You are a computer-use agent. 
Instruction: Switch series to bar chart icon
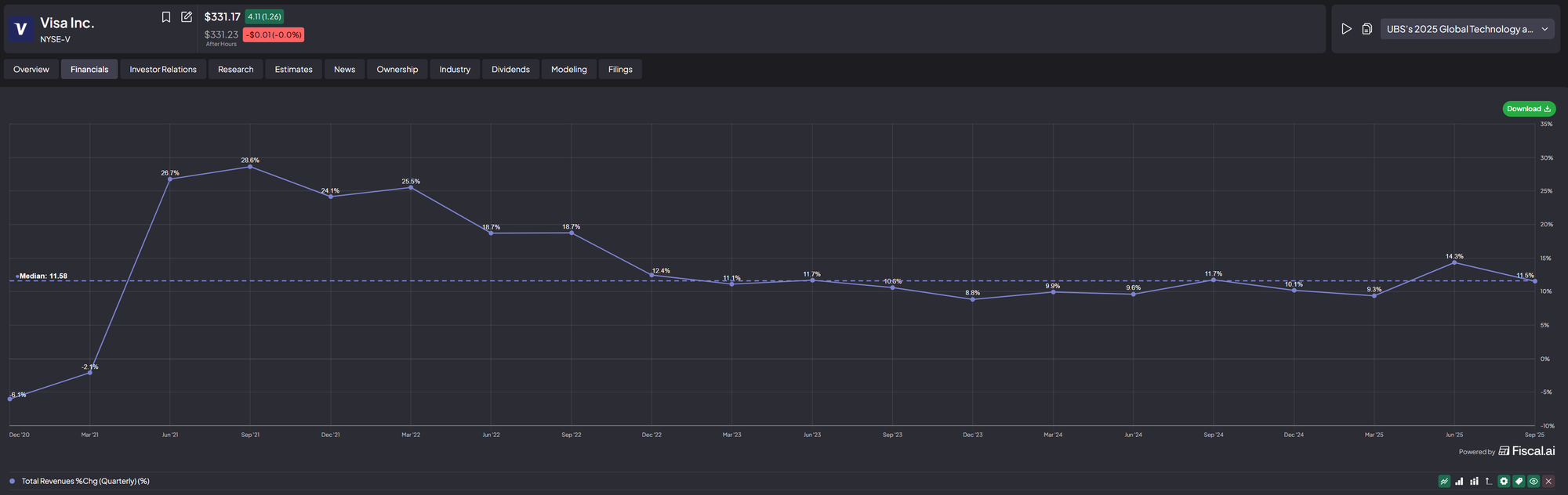[x=1459, y=482]
